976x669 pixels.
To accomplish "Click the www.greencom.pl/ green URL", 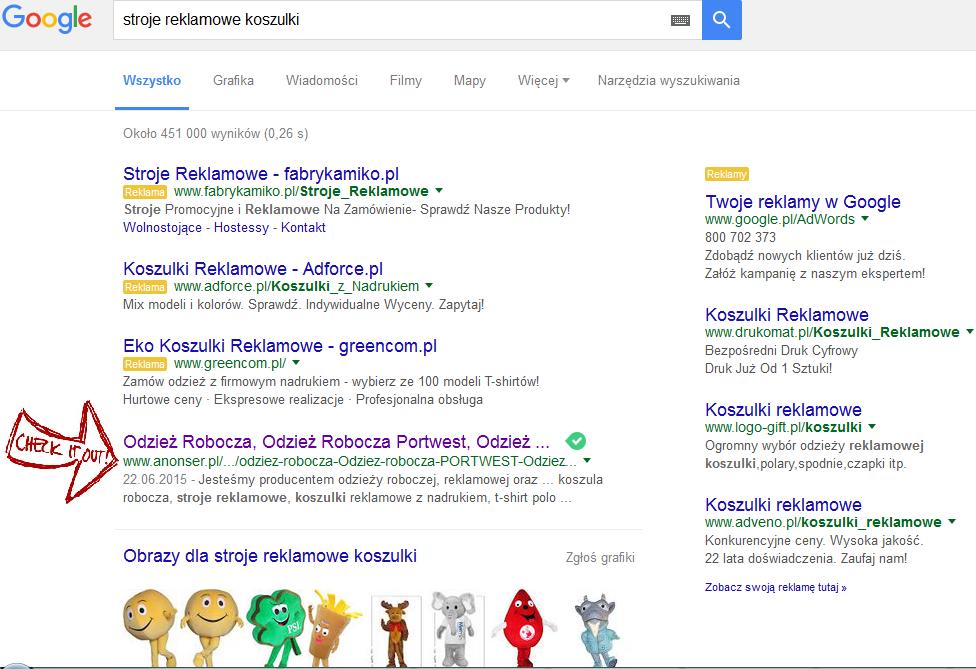I will click(x=230, y=363).
